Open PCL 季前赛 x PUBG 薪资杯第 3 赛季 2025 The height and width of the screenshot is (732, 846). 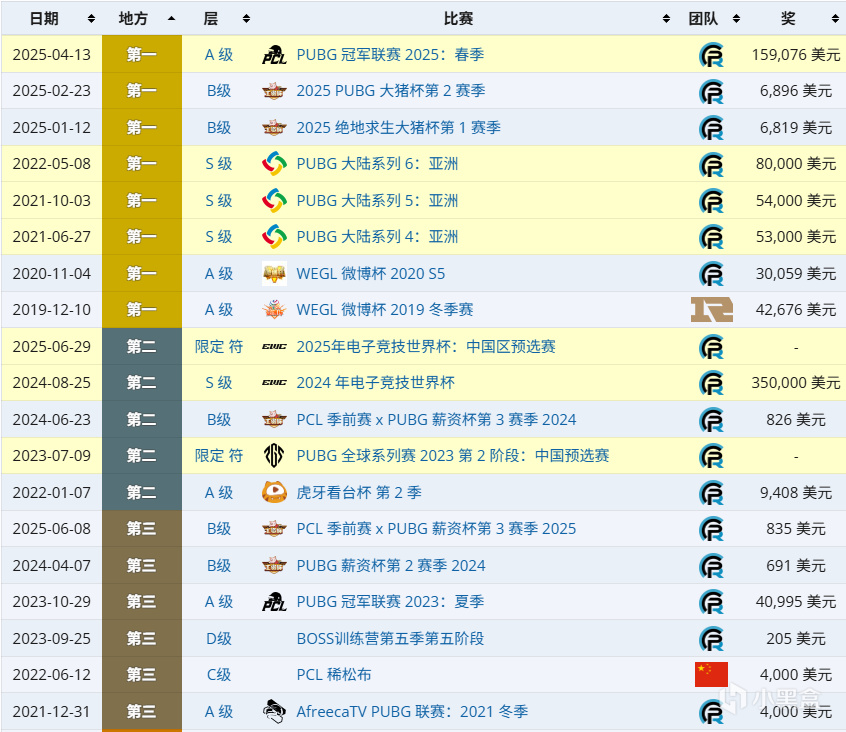pyautogui.click(x=436, y=528)
